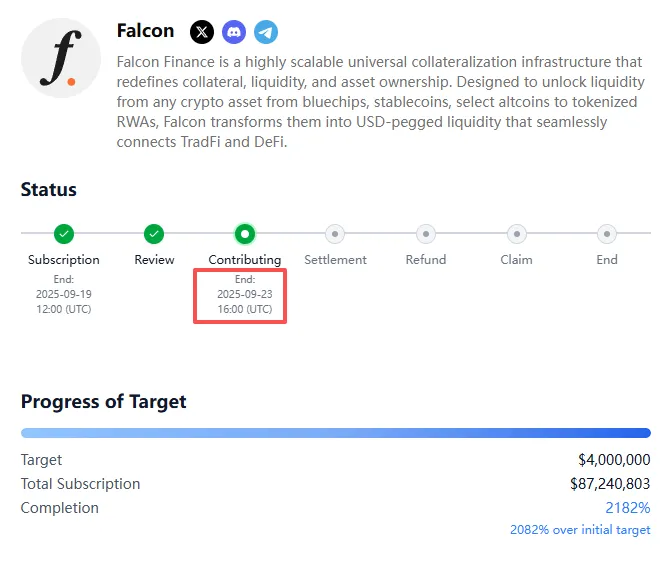
Task: Open Falcon's X (Twitter) profile icon
Action: point(202,32)
